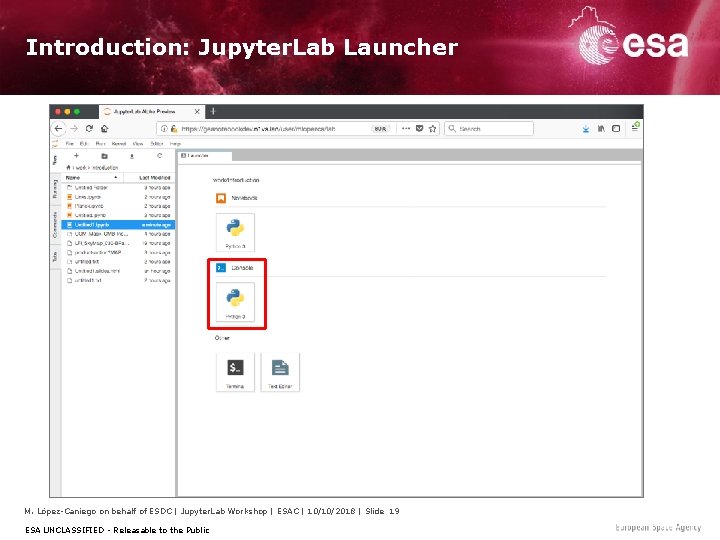Switch to the Running sidebar tab
720x540 pixels.
click(x=55, y=189)
